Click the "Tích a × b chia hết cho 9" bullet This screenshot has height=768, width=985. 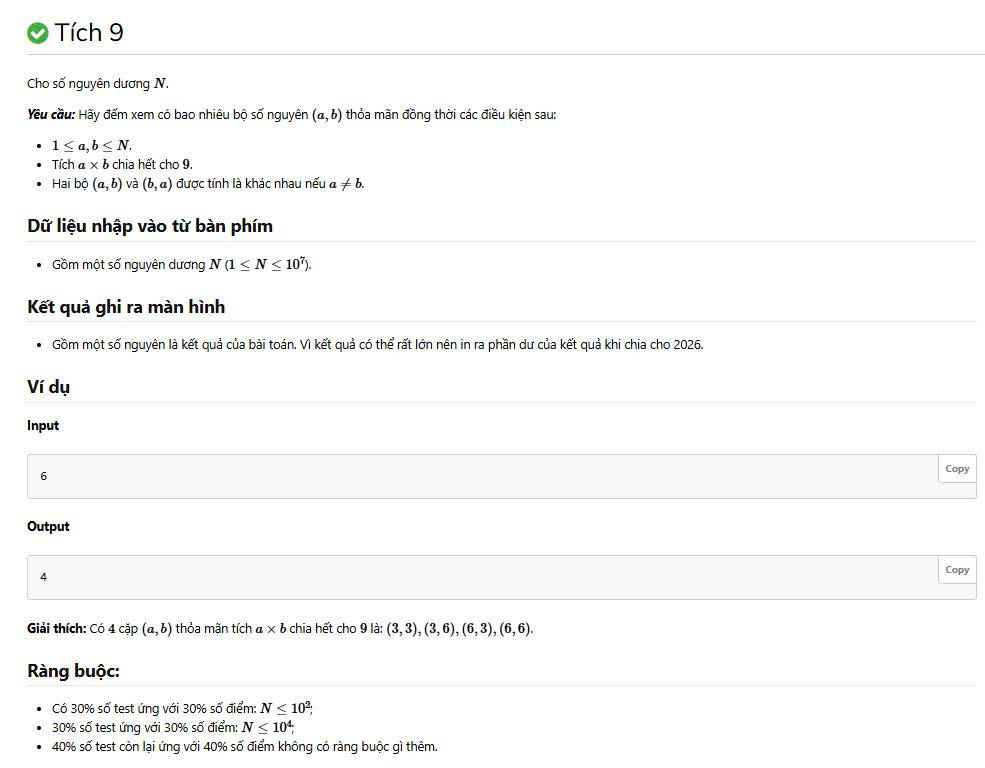[x=122, y=164]
